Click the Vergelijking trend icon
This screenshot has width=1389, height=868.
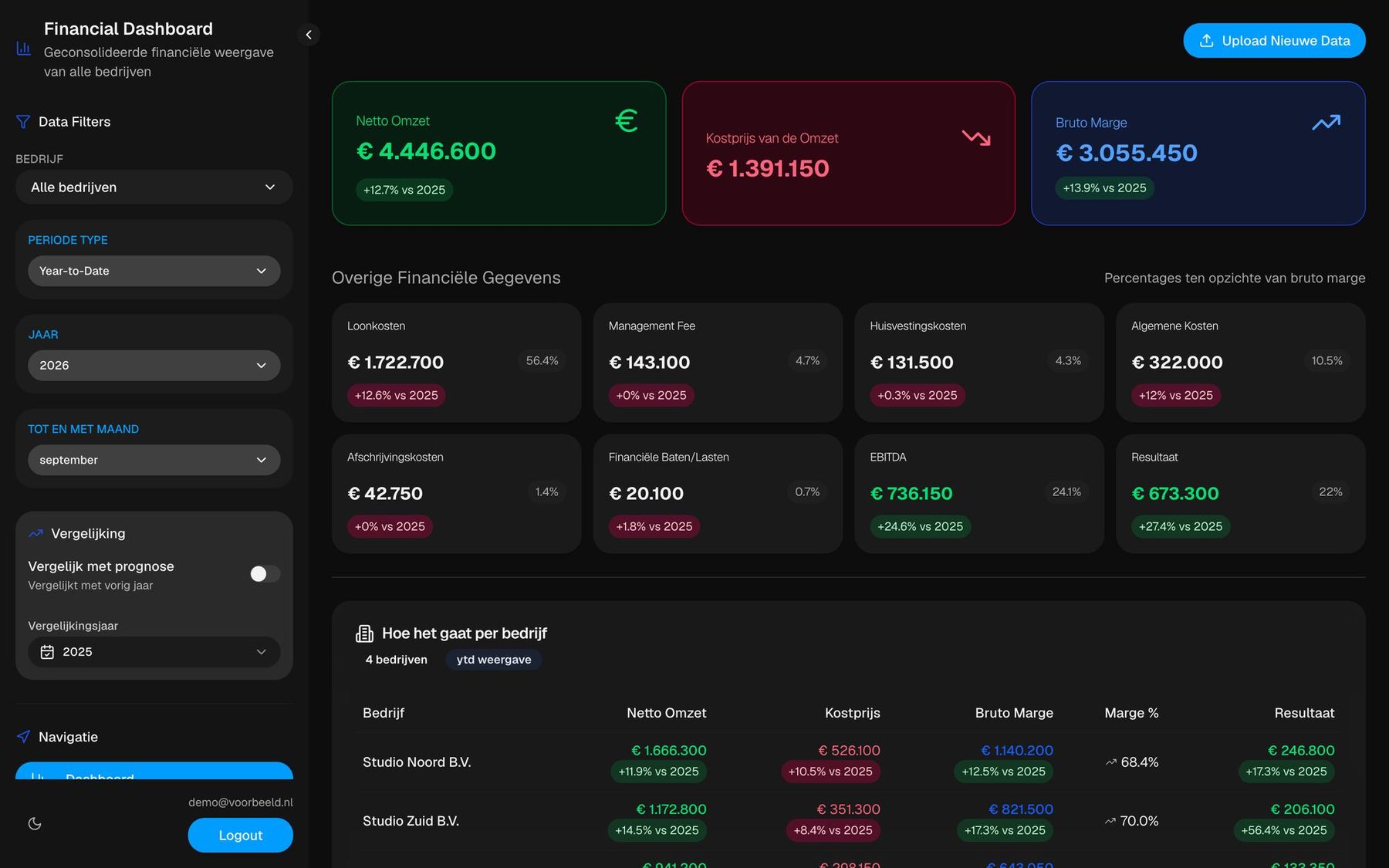coord(35,533)
